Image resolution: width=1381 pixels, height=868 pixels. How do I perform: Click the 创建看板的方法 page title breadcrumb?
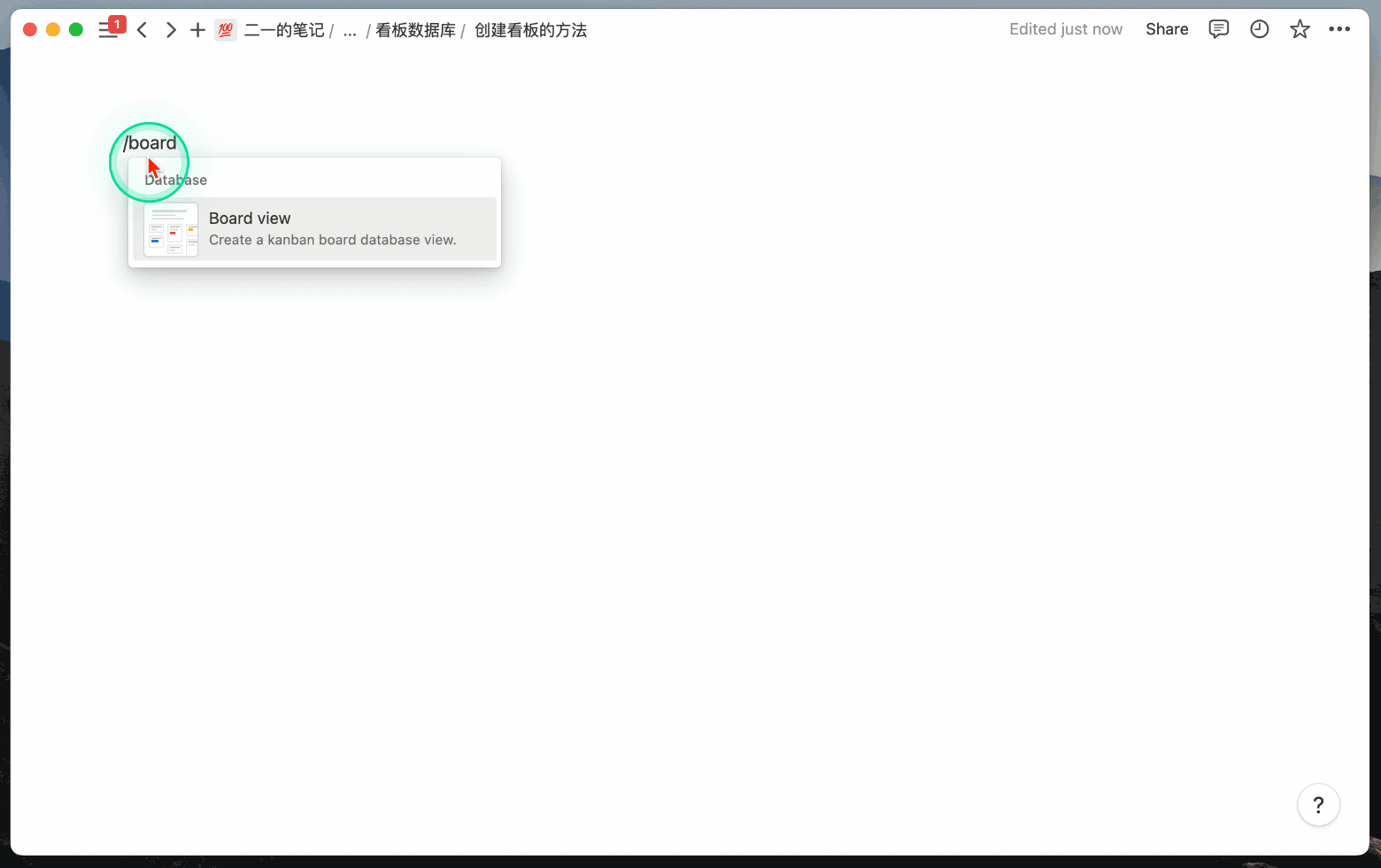click(x=530, y=30)
